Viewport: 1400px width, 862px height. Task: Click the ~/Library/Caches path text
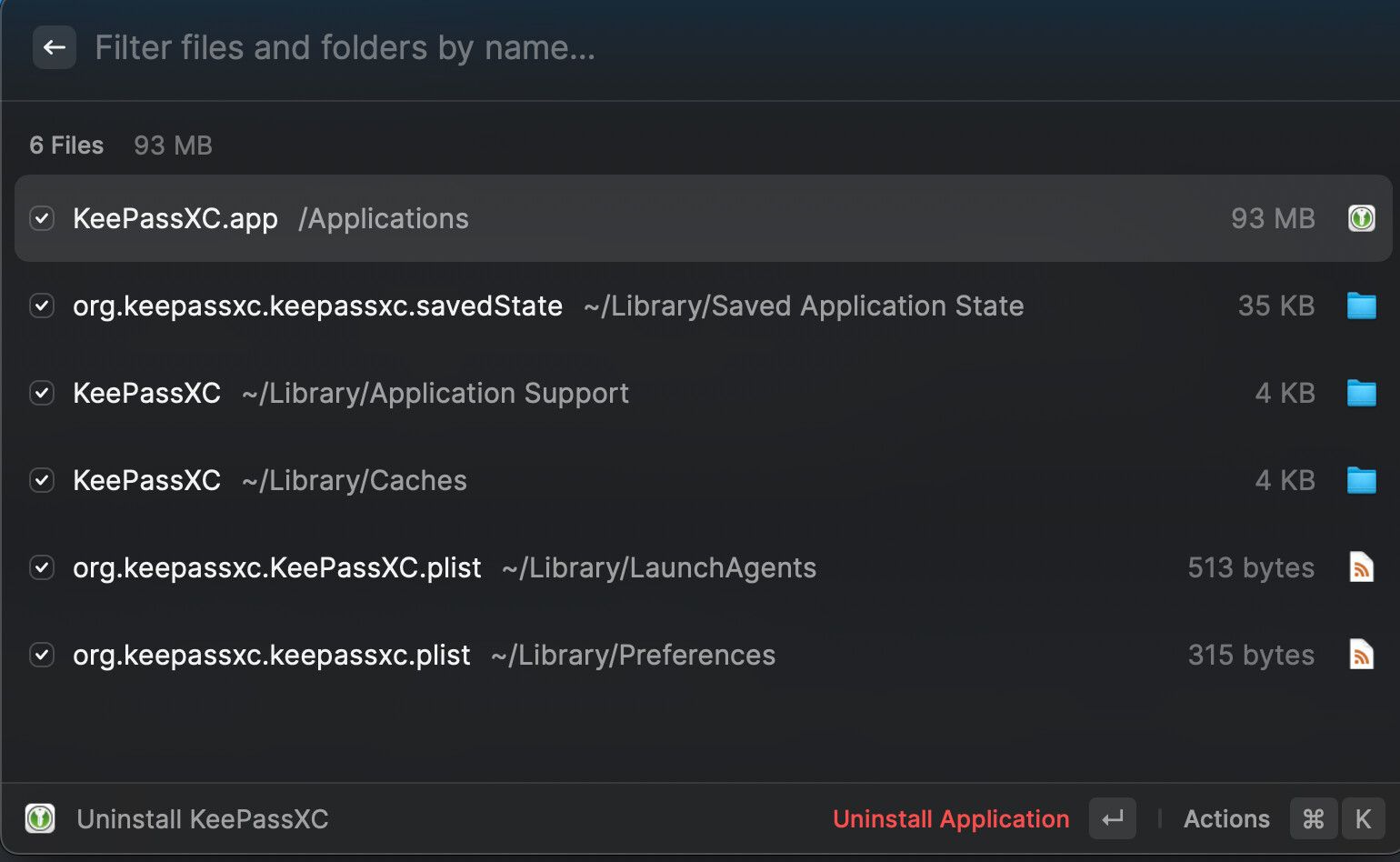point(355,480)
